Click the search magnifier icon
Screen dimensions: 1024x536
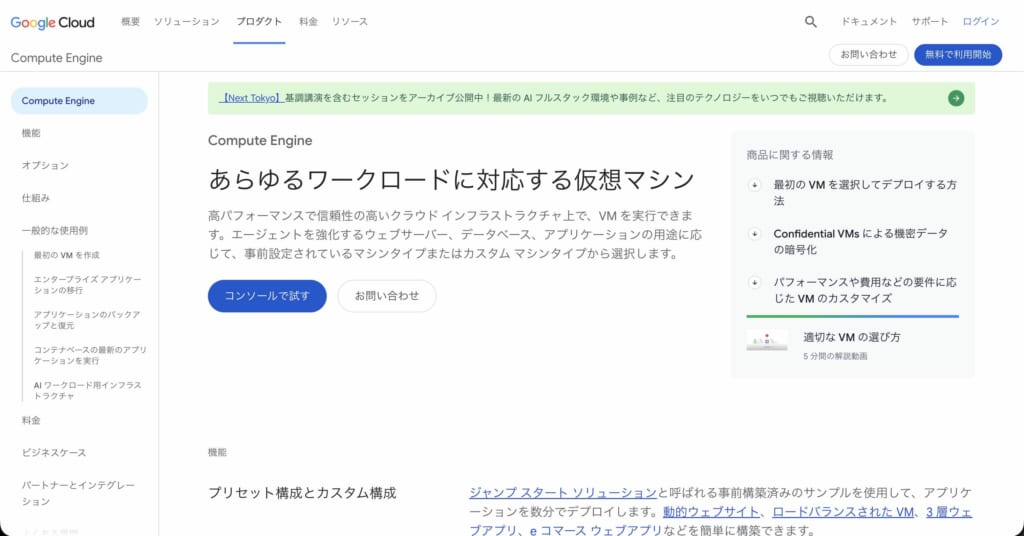(810, 22)
